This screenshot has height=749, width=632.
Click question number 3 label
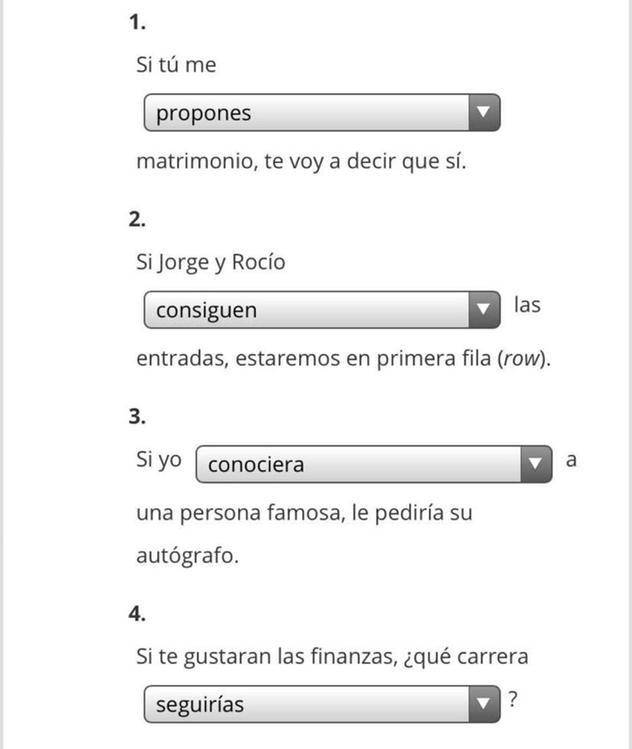pyautogui.click(x=137, y=417)
